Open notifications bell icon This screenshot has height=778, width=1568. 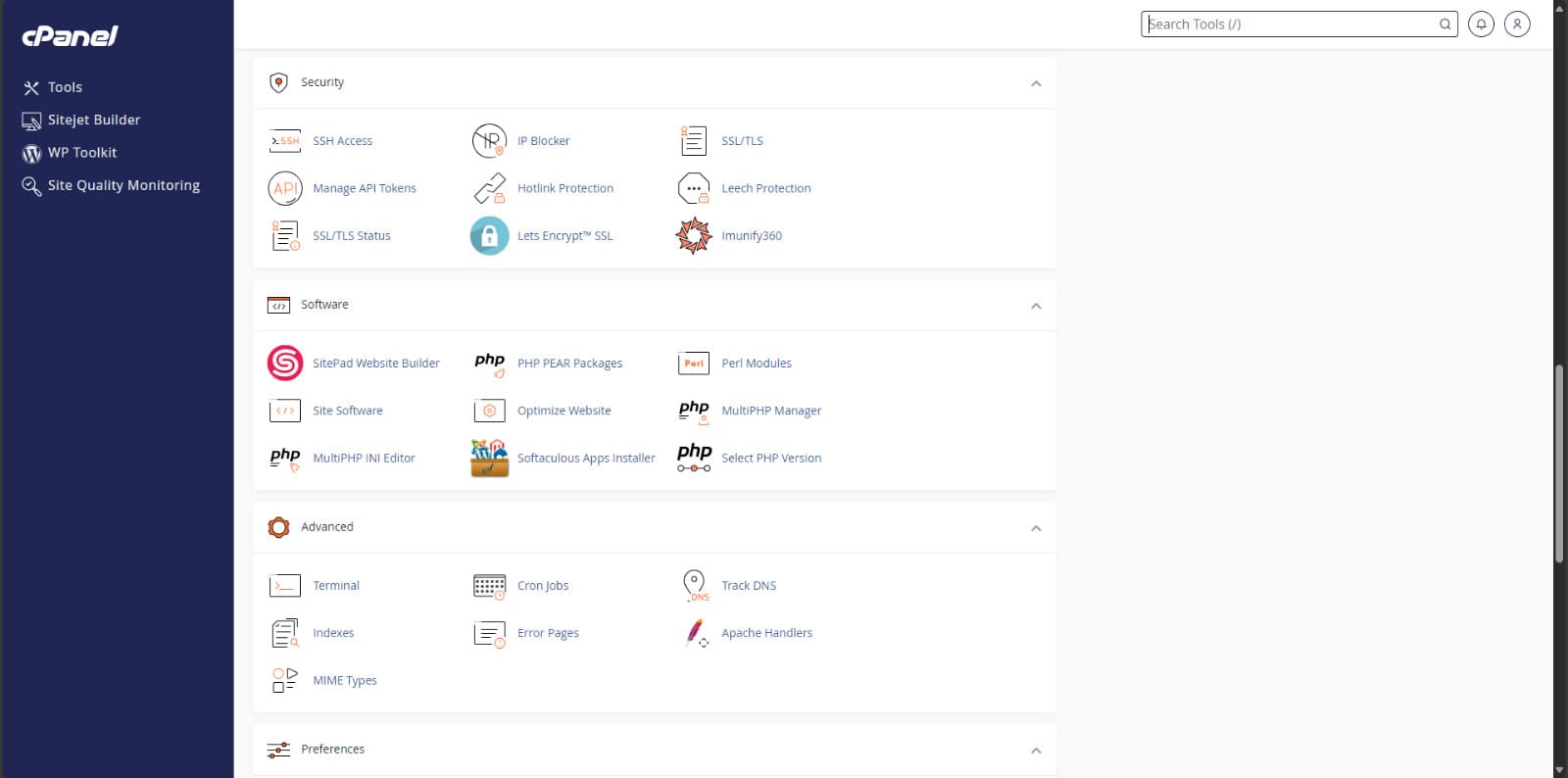(1481, 24)
